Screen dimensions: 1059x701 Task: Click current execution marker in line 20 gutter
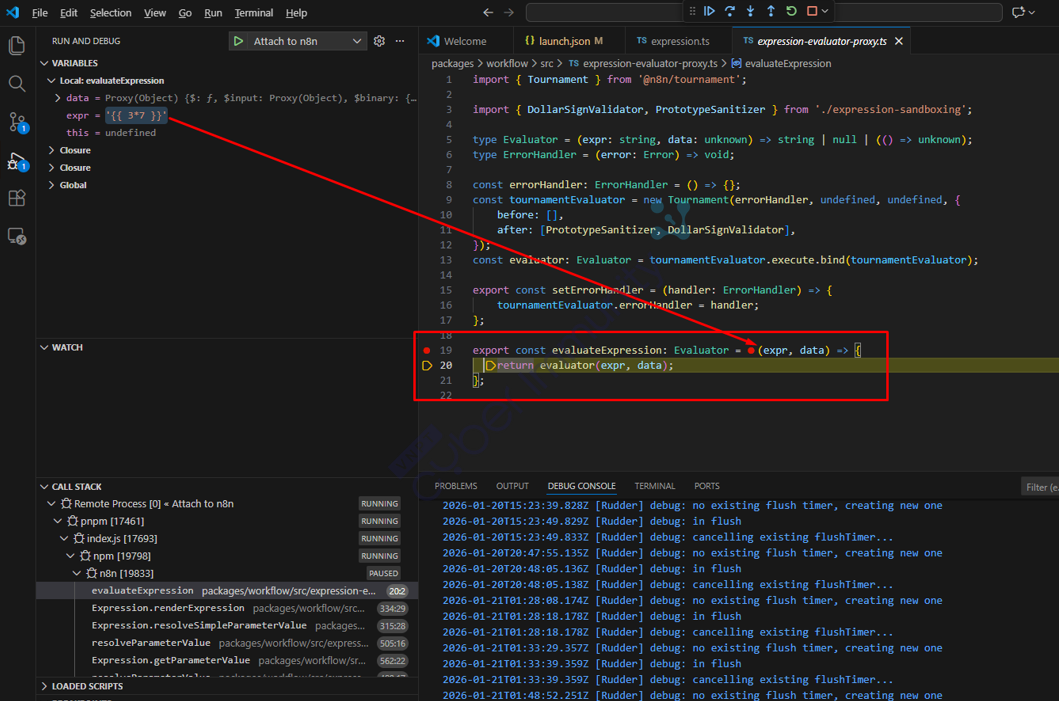tap(427, 365)
